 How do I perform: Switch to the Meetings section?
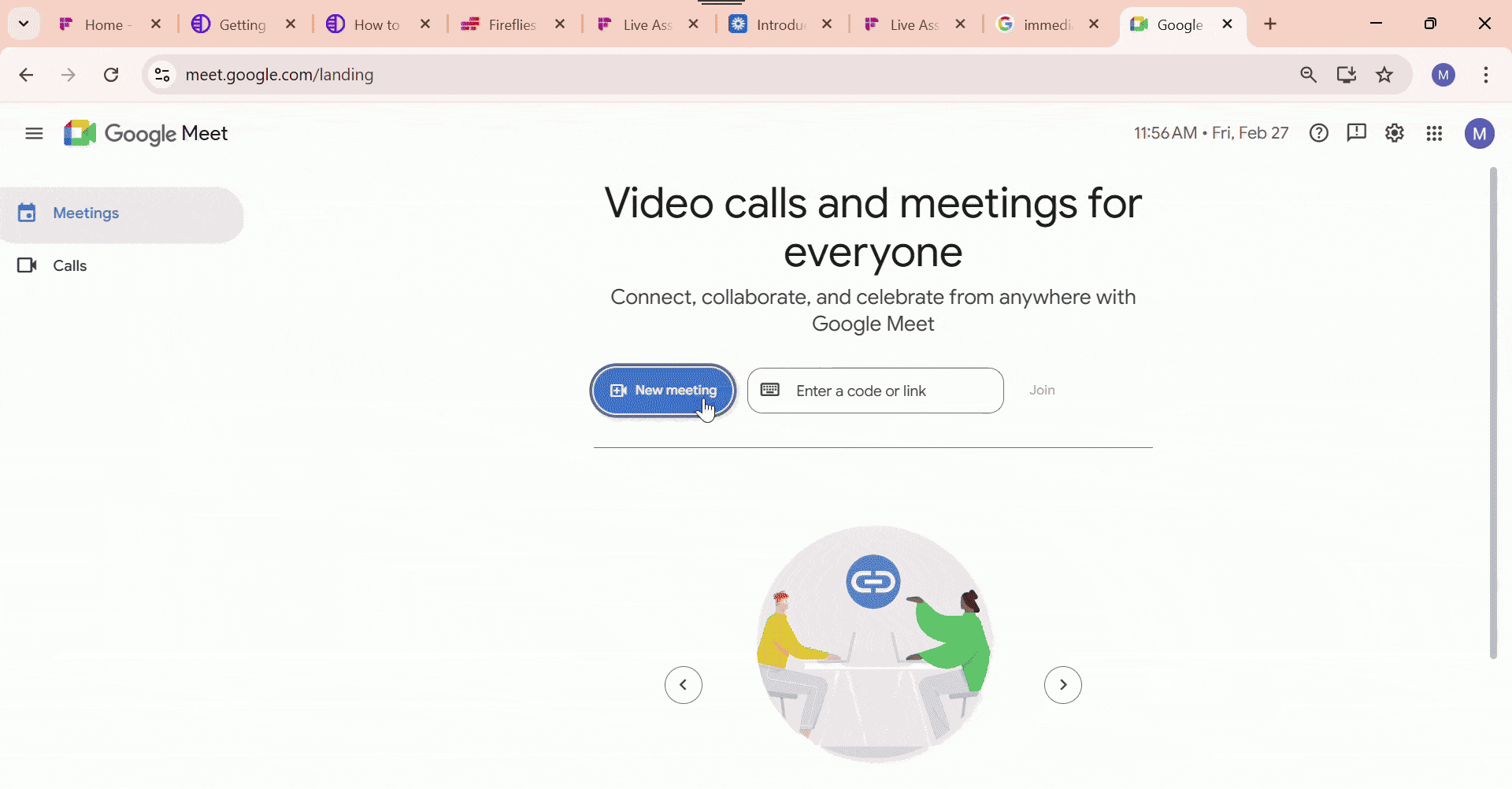pyautogui.click(x=87, y=213)
